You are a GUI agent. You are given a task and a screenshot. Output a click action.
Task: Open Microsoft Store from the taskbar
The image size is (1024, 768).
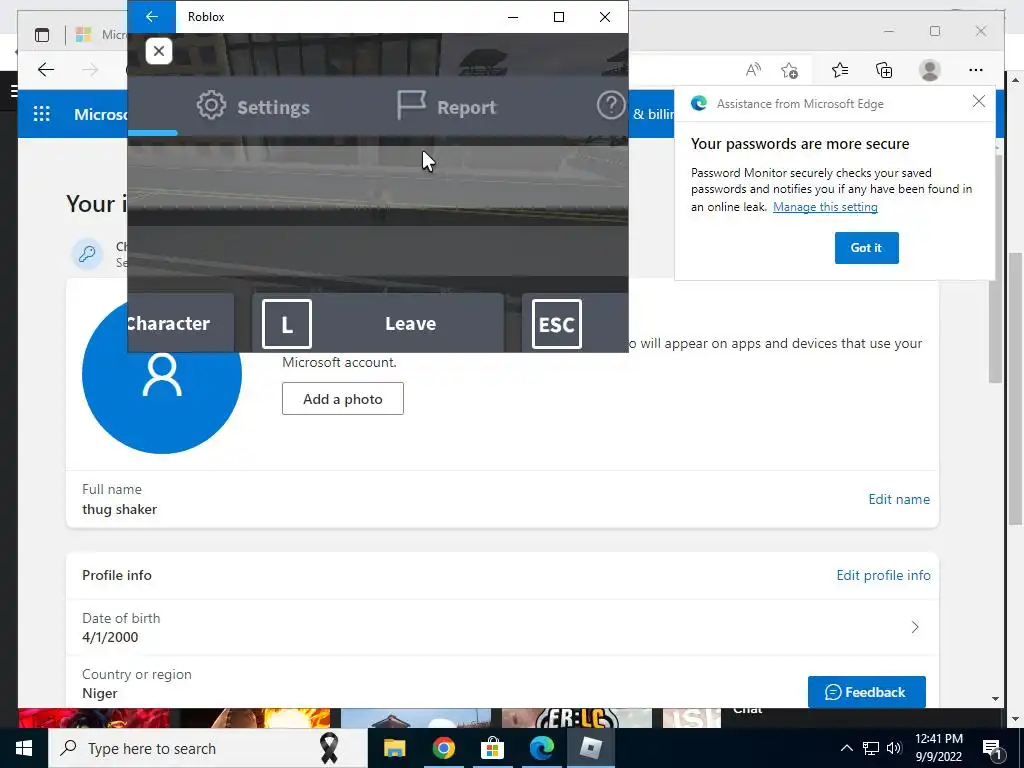click(x=492, y=748)
